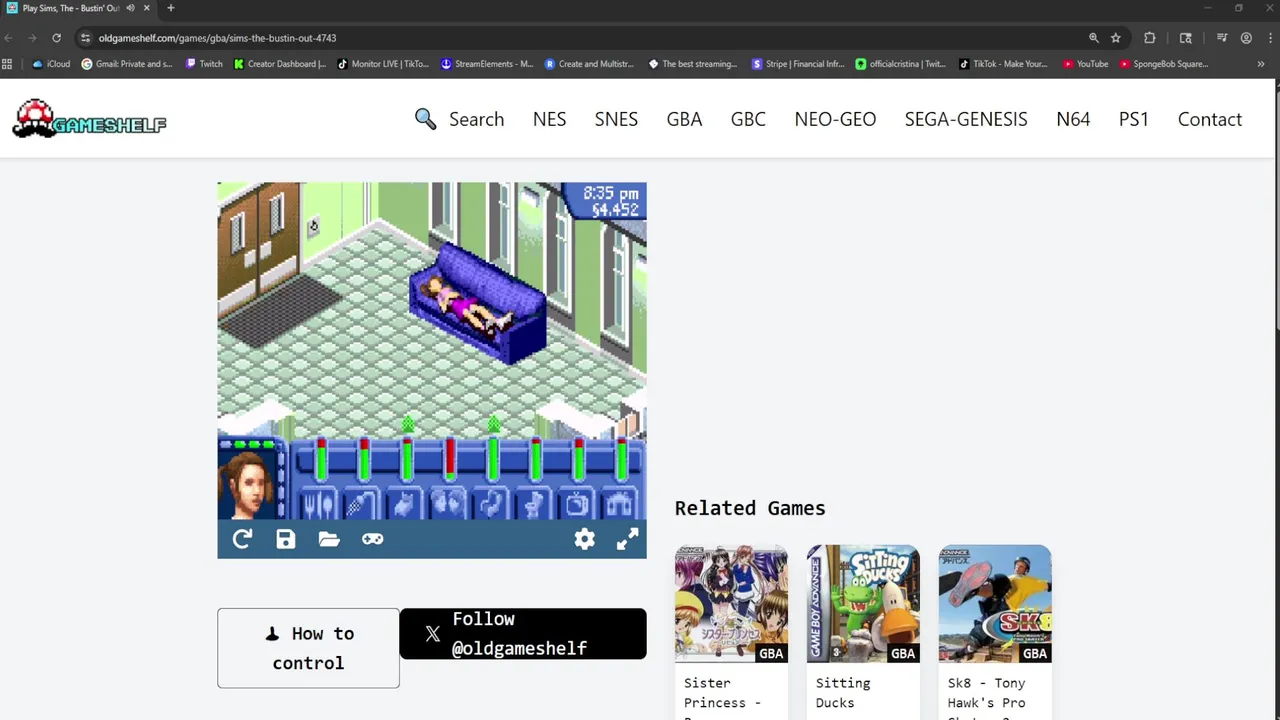
Task: Click the 8:35 pm game clock display
Action: [610, 194]
